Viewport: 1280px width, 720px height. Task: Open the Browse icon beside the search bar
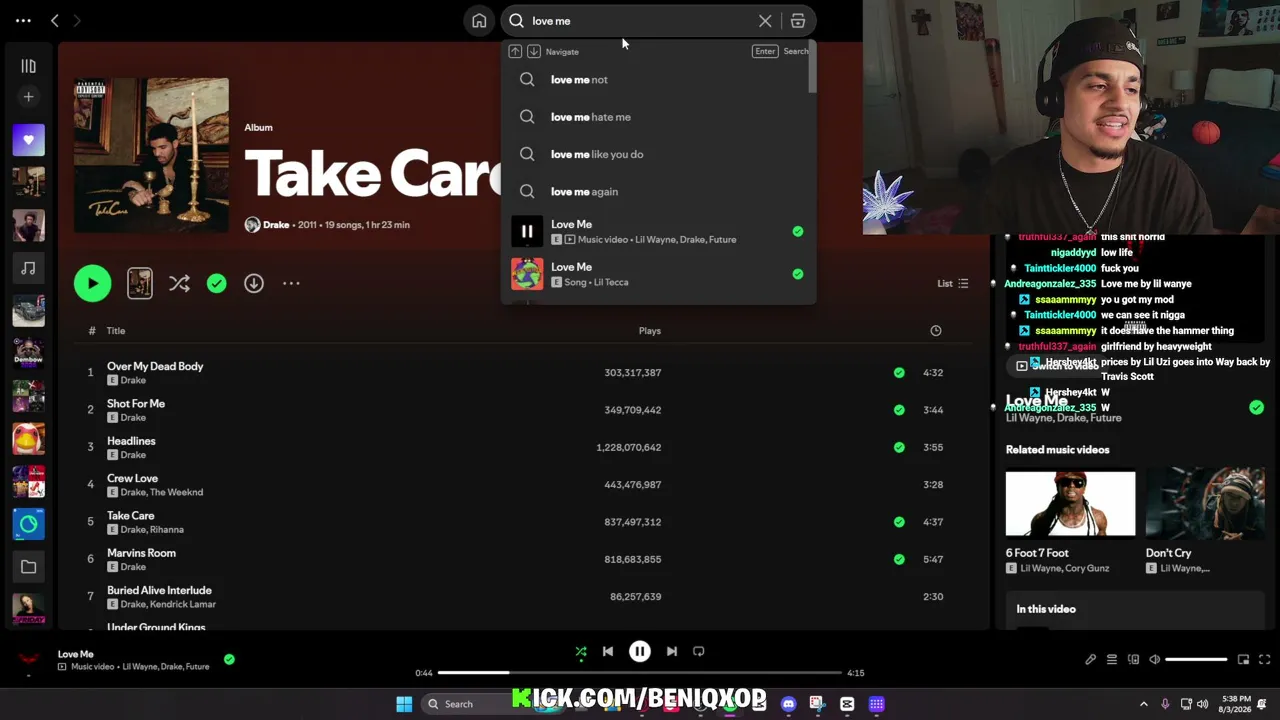(x=798, y=21)
